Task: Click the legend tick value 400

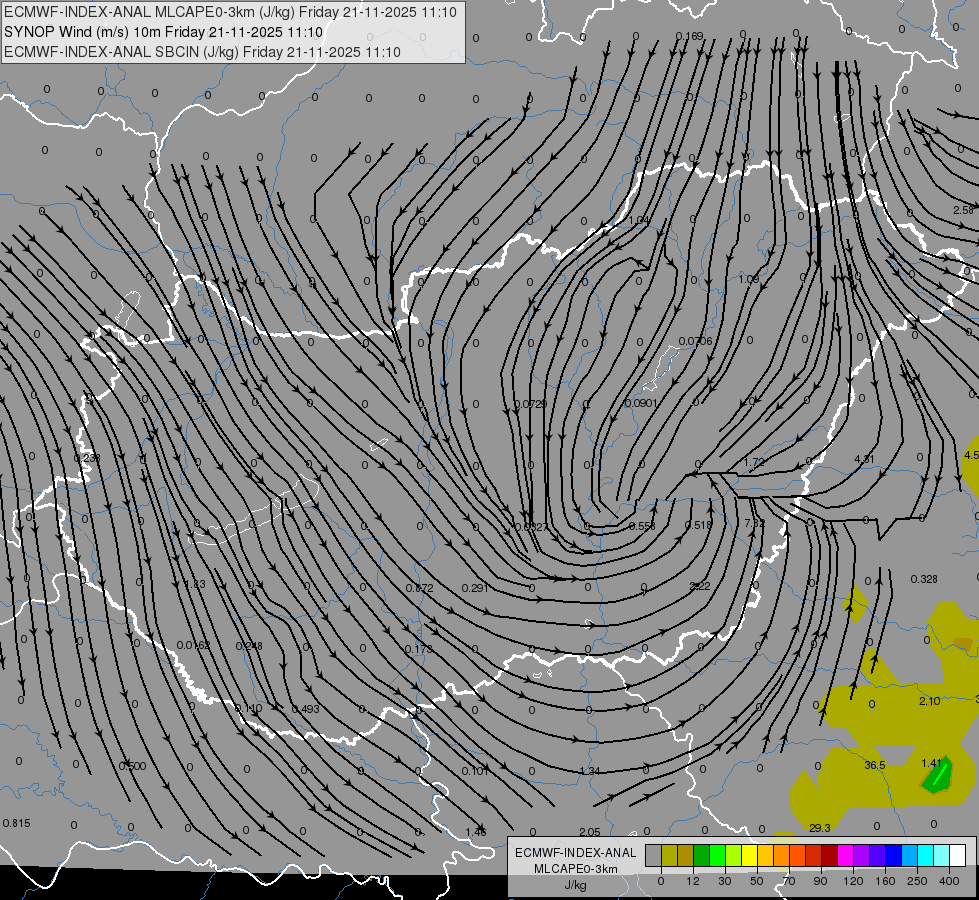Action: tap(949, 881)
